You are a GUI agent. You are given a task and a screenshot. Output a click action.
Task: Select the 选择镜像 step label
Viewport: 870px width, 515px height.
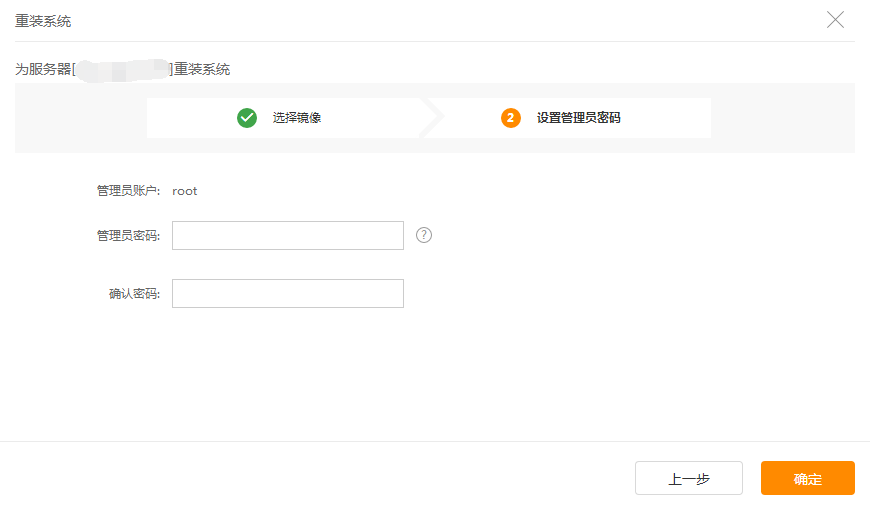[297, 118]
